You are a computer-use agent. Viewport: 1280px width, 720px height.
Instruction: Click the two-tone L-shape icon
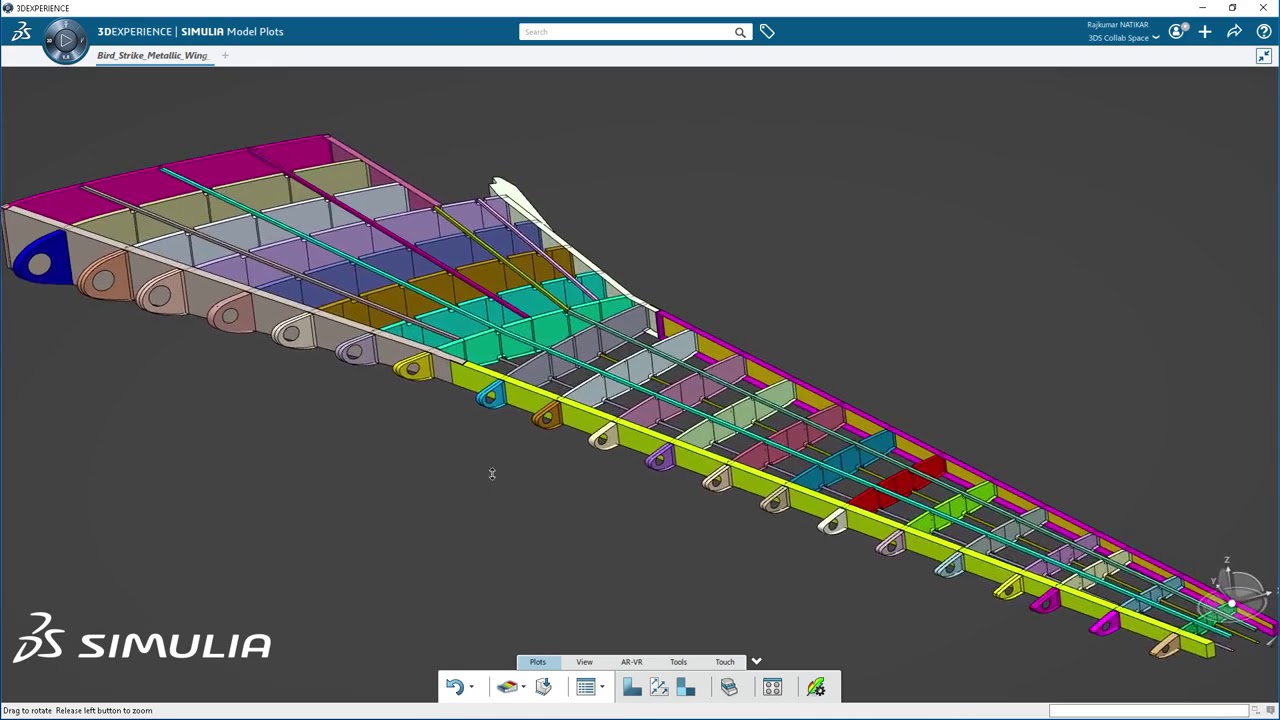tap(686, 687)
